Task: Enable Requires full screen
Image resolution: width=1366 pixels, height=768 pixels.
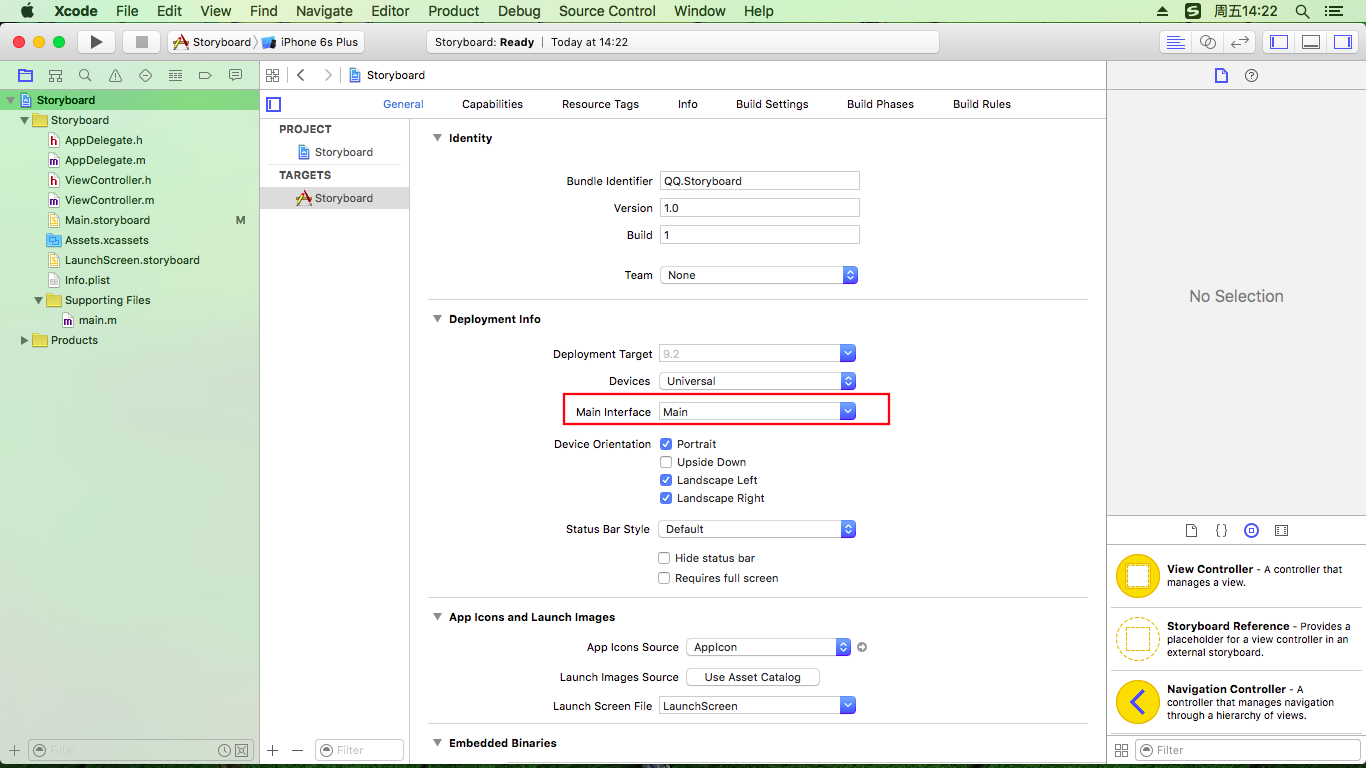Action: (664, 578)
